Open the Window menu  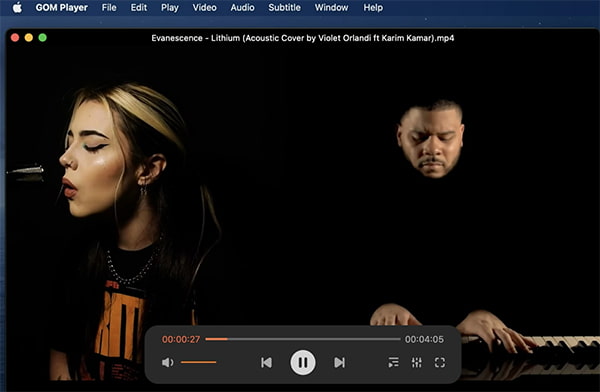pos(331,8)
